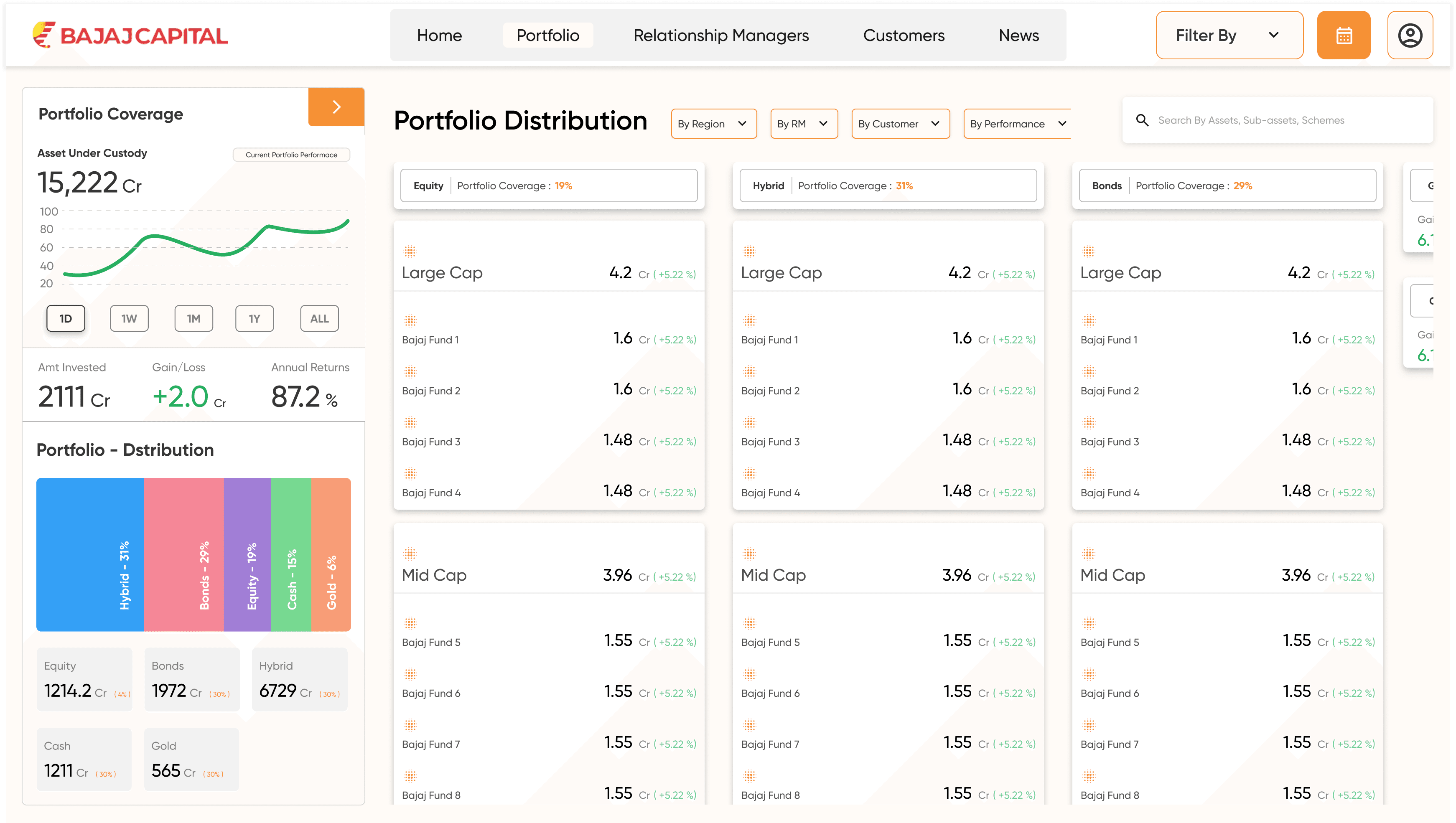Switch chart range to ALL
Viewport: 1456px width, 823px height.
319,318
